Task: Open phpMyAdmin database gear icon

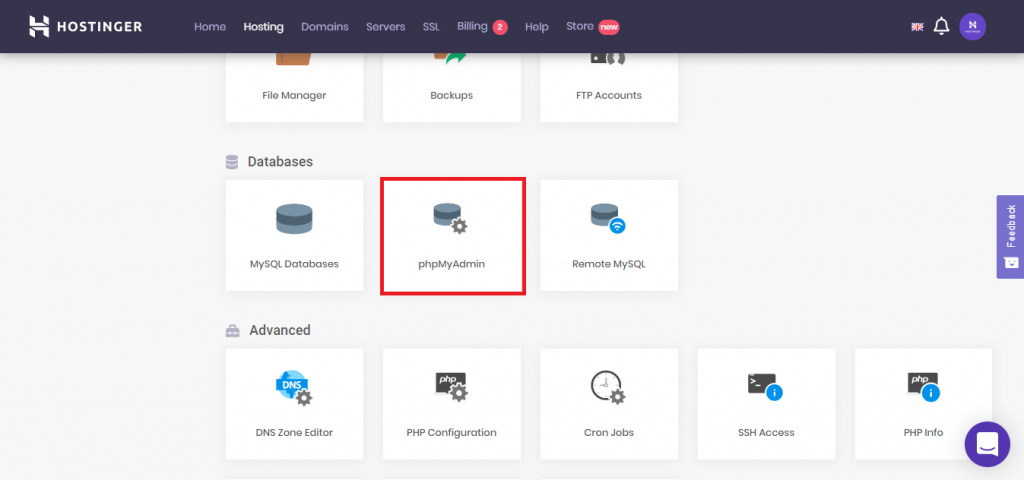Action: pyautogui.click(x=451, y=218)
